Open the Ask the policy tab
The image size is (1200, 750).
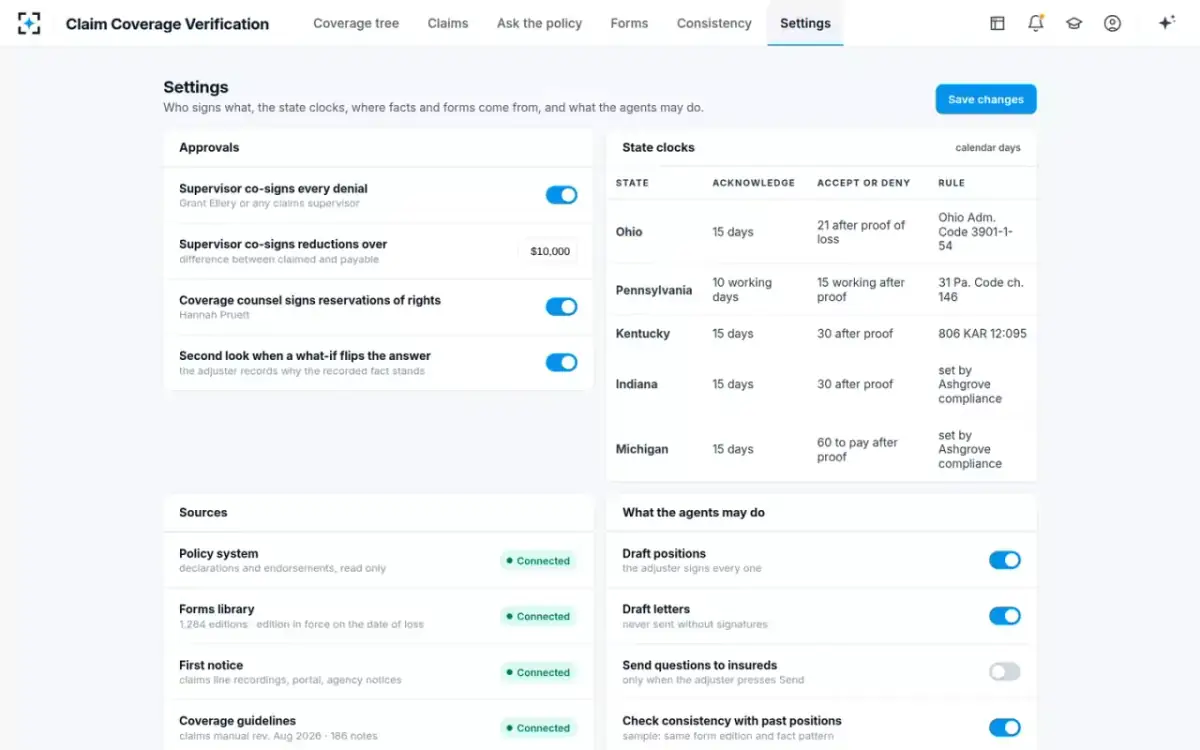[539, 23]
